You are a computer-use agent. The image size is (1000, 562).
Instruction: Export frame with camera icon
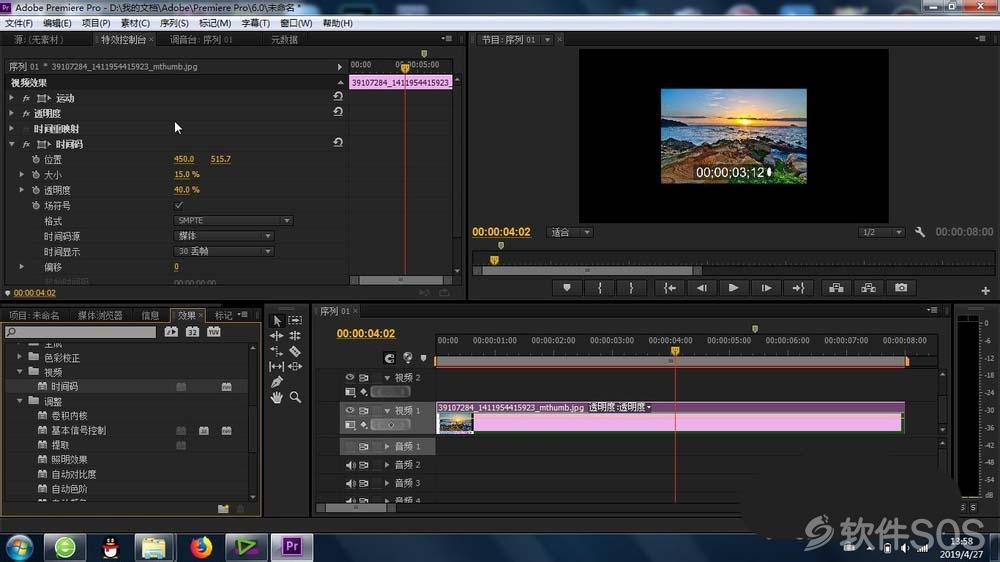point(901,288)
